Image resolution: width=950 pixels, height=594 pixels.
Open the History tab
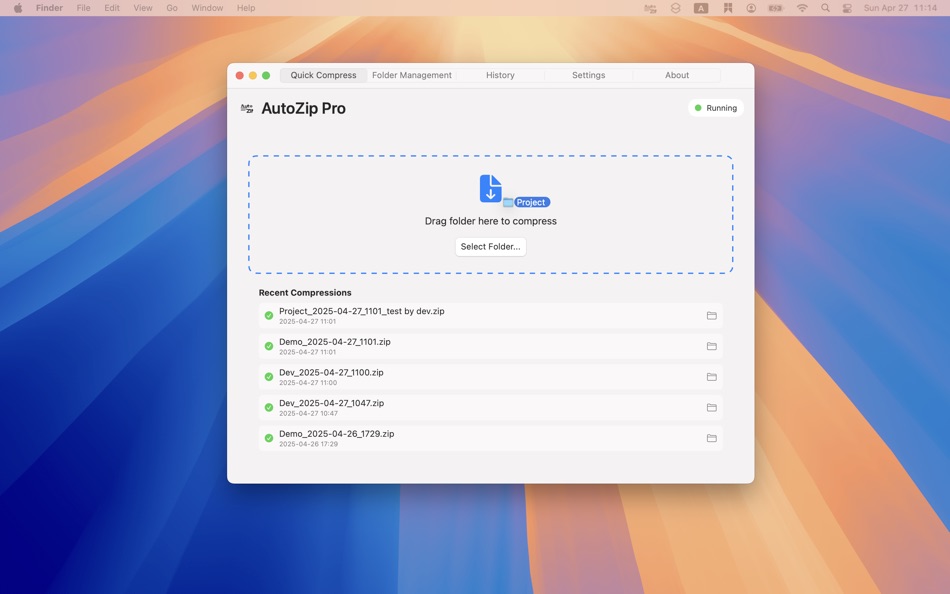tap(500, 75)
